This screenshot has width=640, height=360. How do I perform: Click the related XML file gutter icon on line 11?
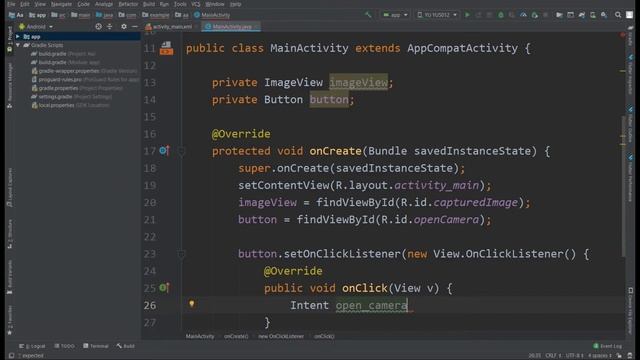(x=166, y=48)
